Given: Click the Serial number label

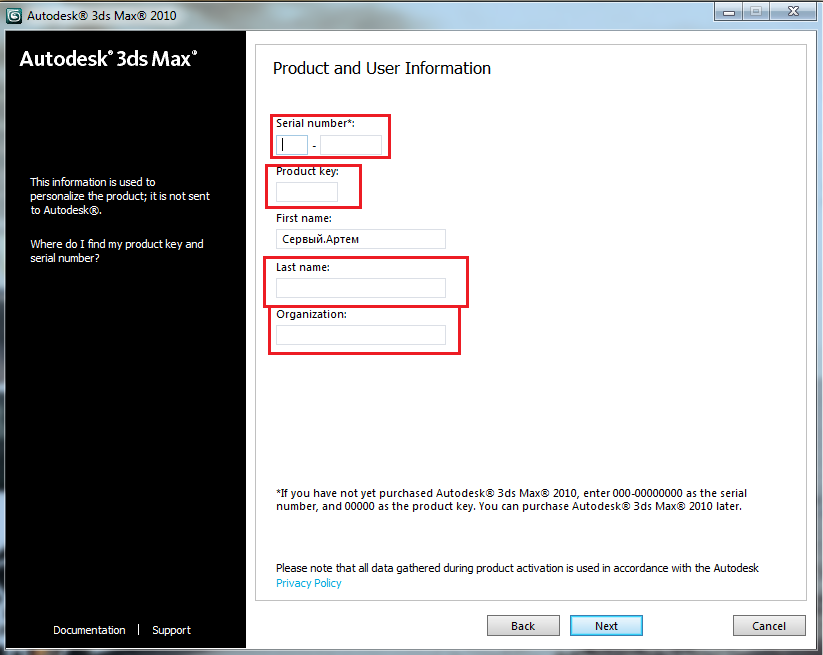Looking at the screenshot, I should coord(315,123).
